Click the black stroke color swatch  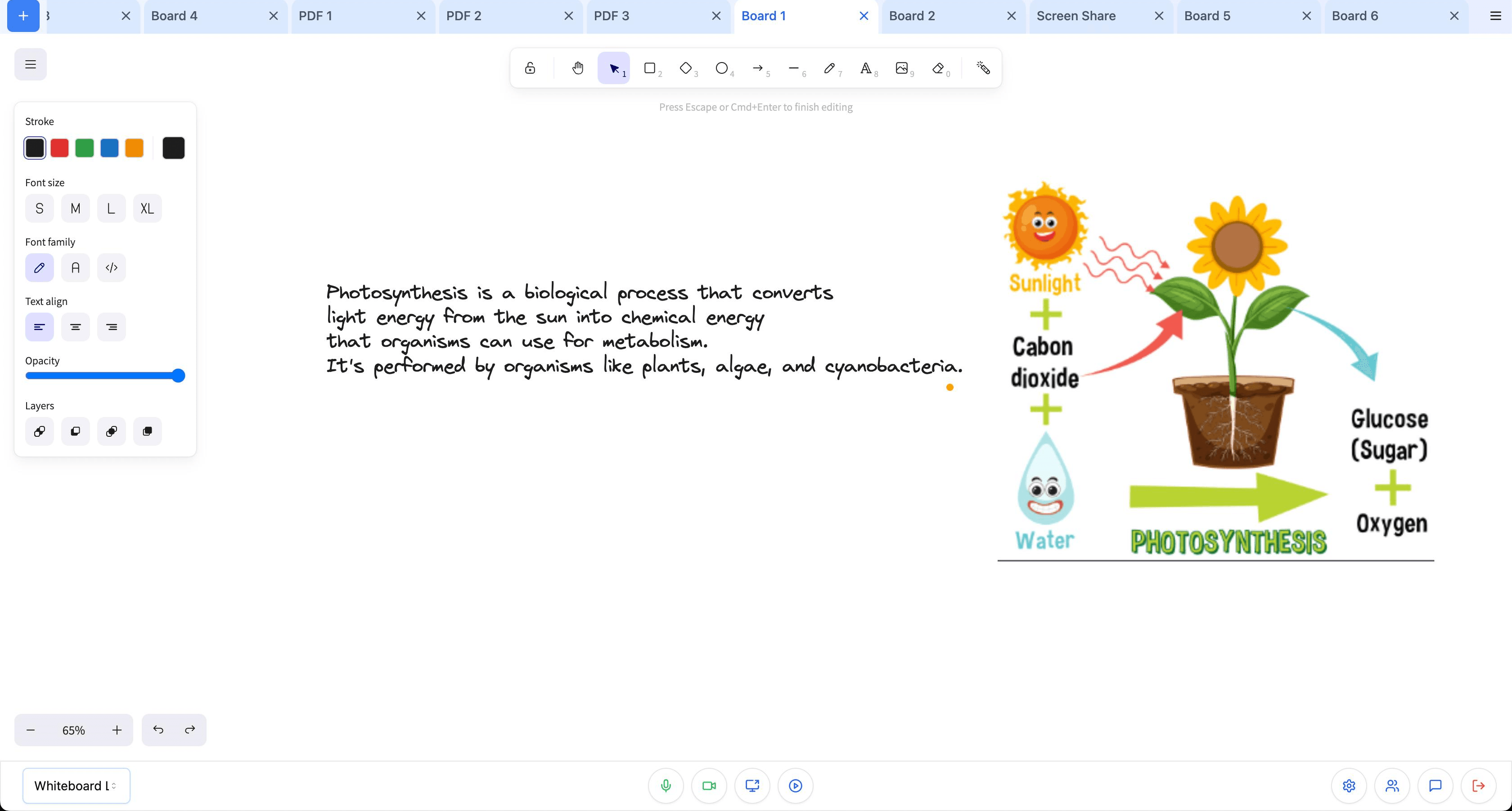point(34,147)
